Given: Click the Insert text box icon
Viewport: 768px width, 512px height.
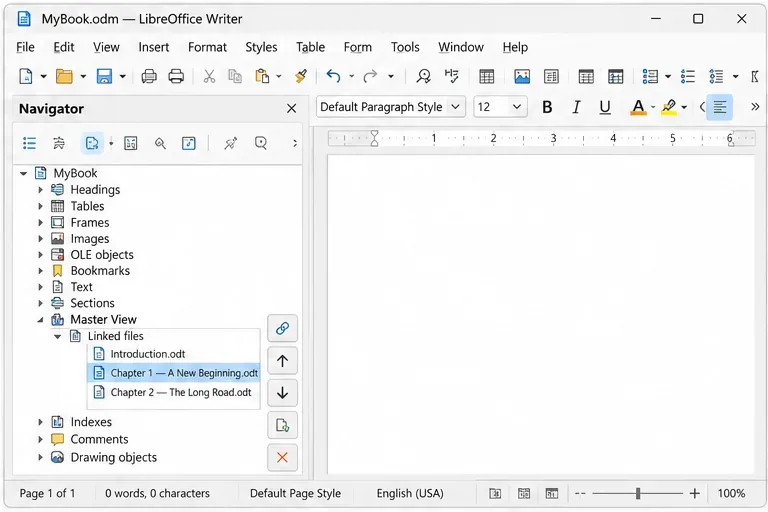Looking at the screenshot, I should 551,76.
